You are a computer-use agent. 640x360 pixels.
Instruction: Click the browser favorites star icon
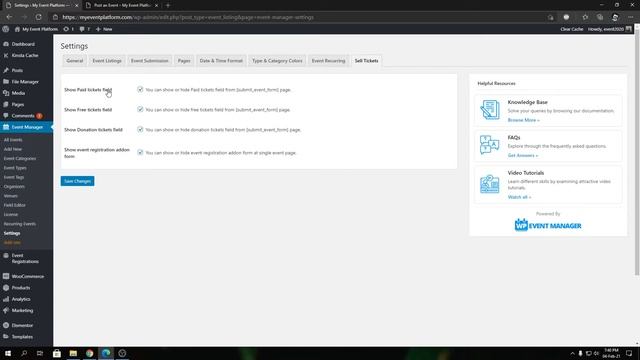[585, 17]
